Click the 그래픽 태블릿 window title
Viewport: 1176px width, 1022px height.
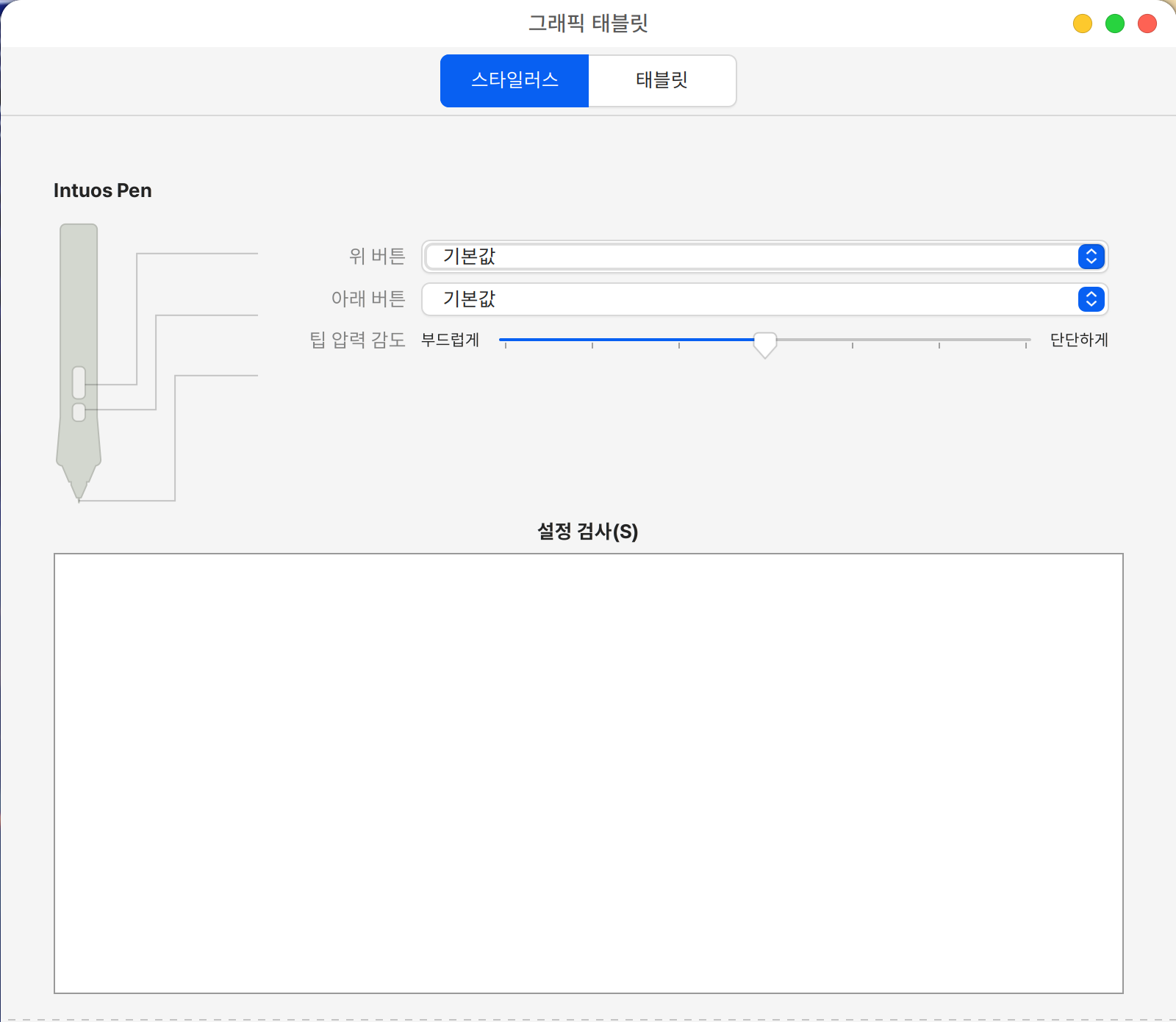[588, 24]
